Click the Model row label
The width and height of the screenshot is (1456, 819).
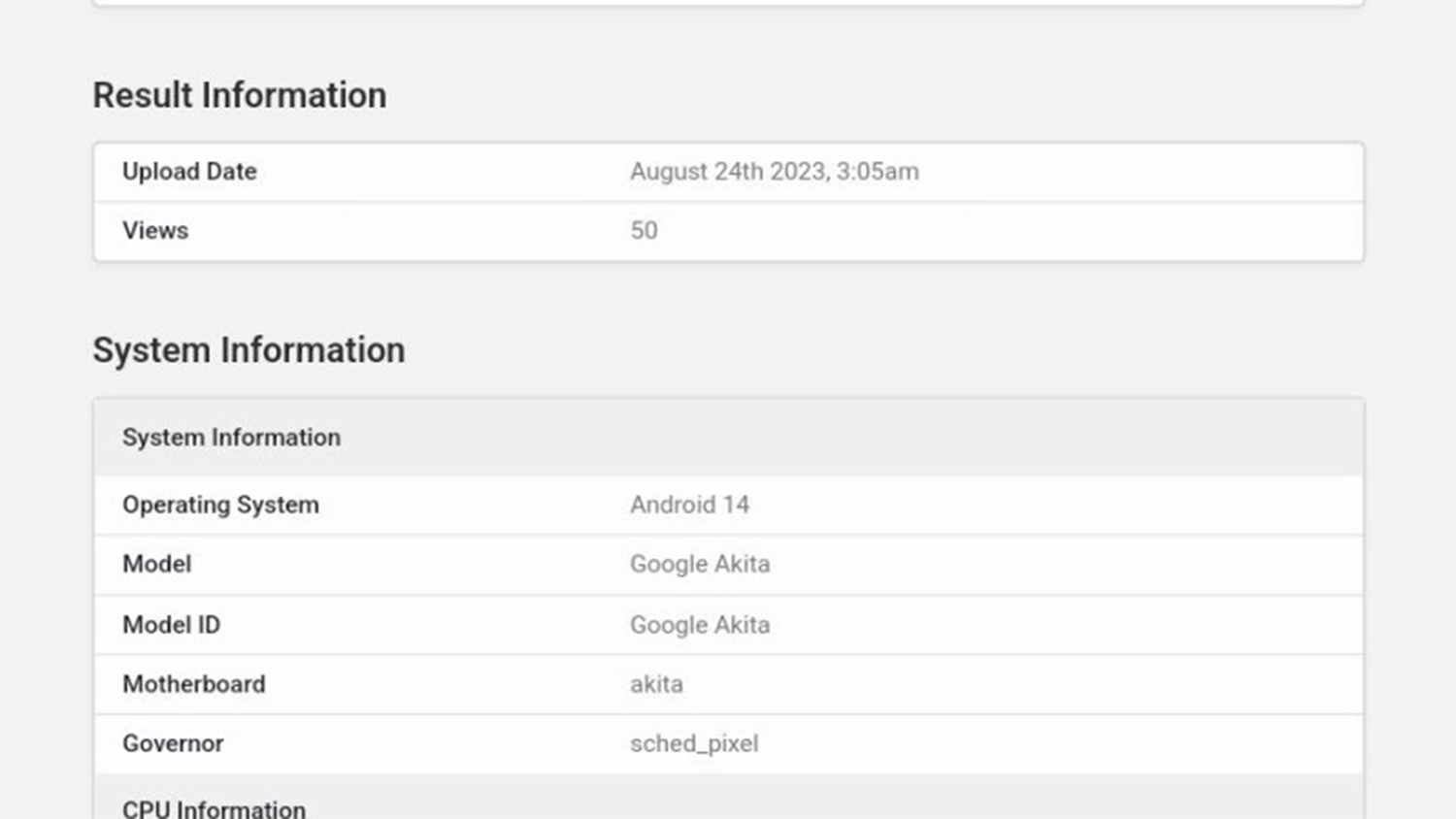tap(156, 564)
